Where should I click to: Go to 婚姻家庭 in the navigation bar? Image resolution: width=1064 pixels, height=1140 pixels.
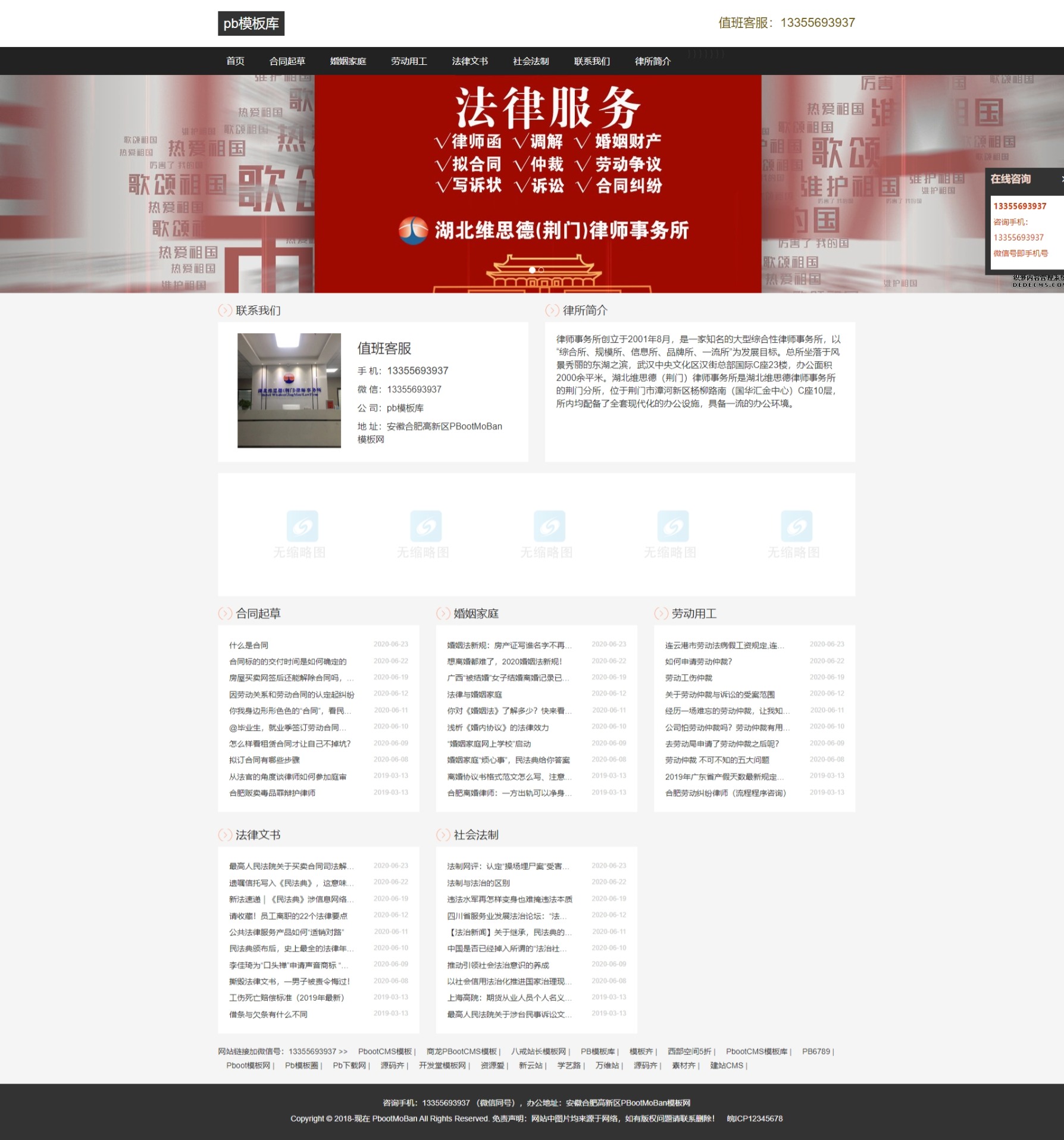(348, 61)
